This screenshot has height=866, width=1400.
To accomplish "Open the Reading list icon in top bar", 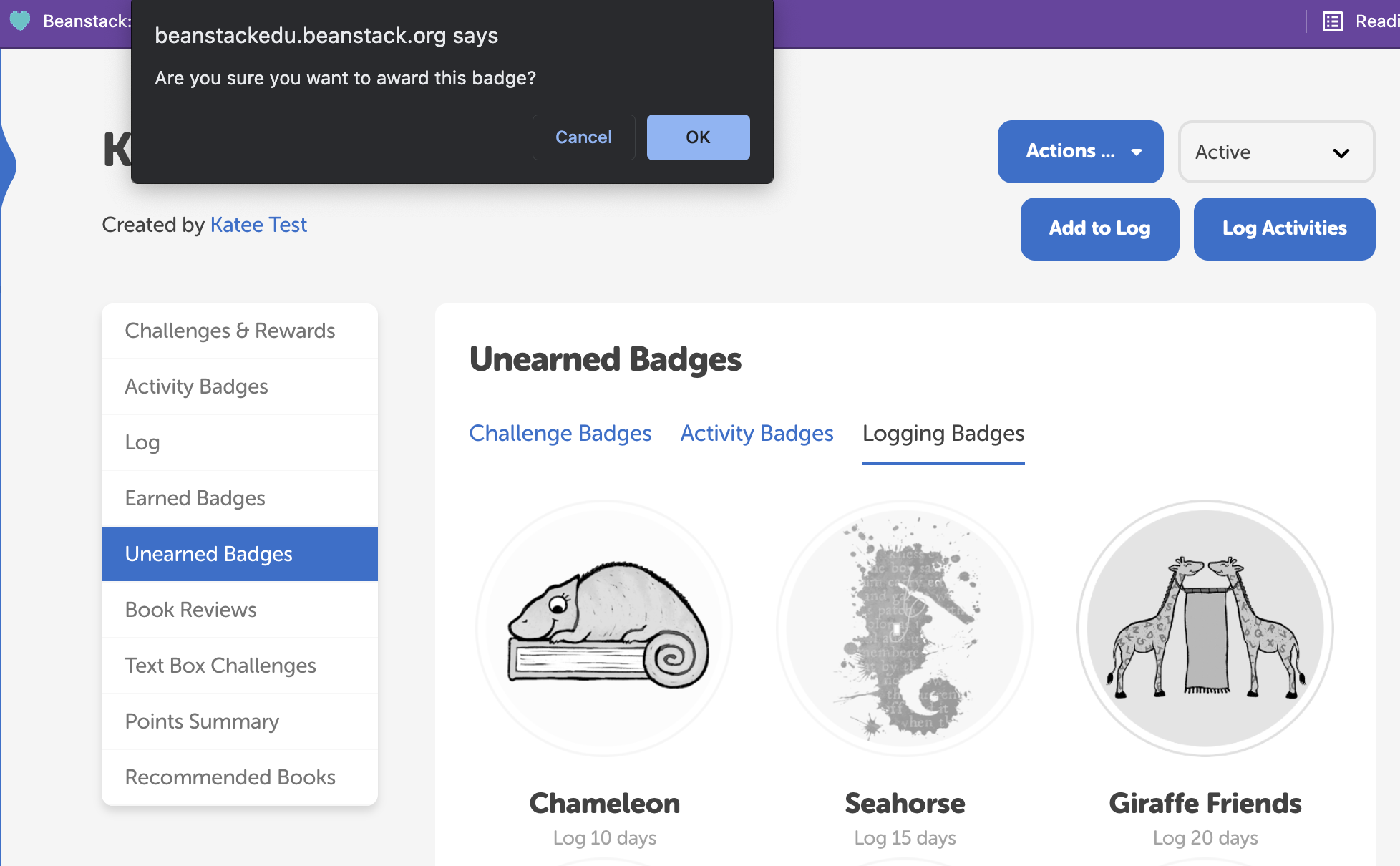I will tap(1332, 21).
